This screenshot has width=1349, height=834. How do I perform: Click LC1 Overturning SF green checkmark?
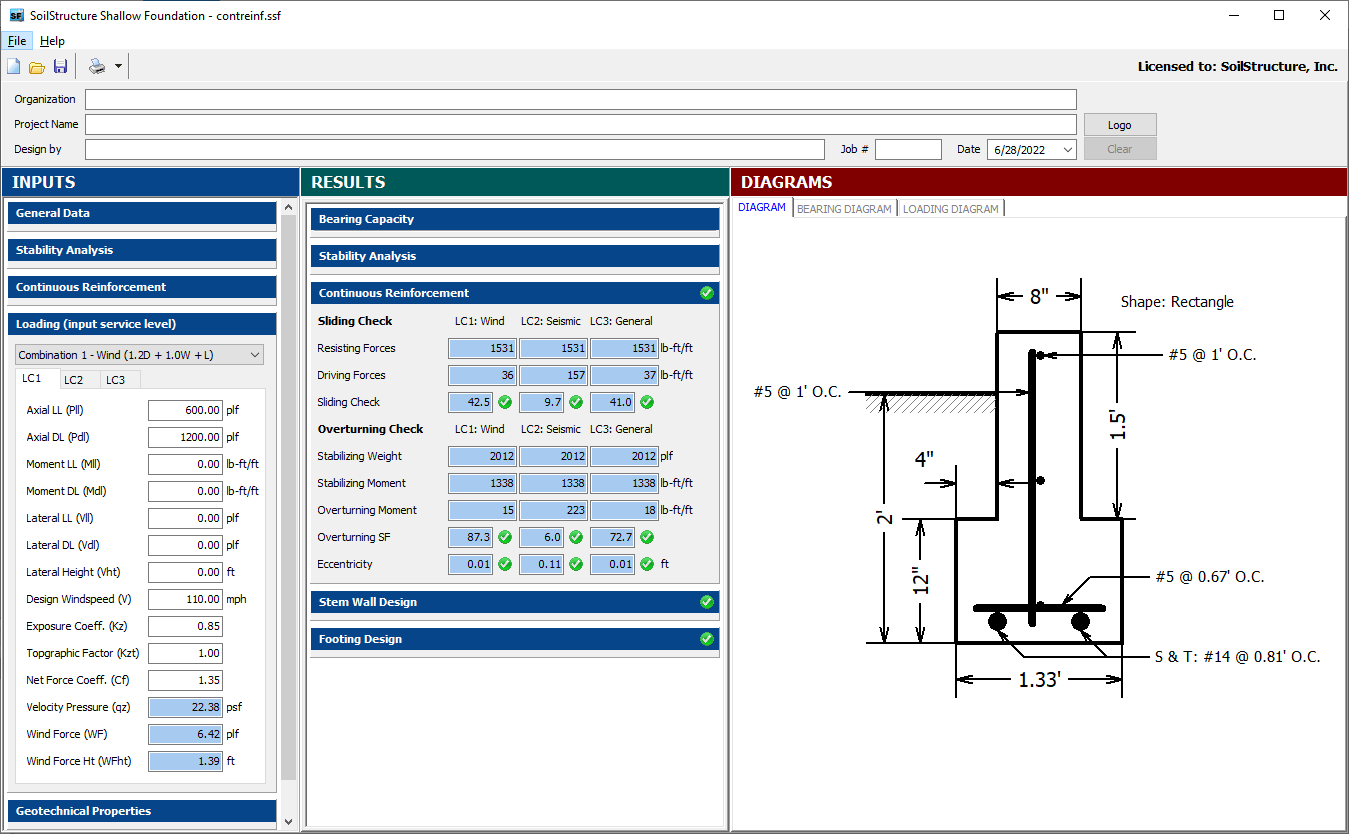click(505, 537)
